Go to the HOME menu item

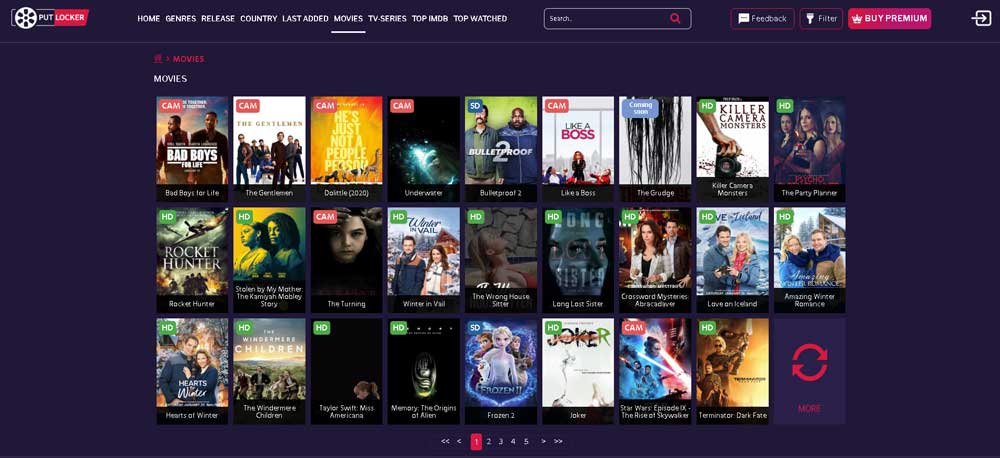point(149,18)
